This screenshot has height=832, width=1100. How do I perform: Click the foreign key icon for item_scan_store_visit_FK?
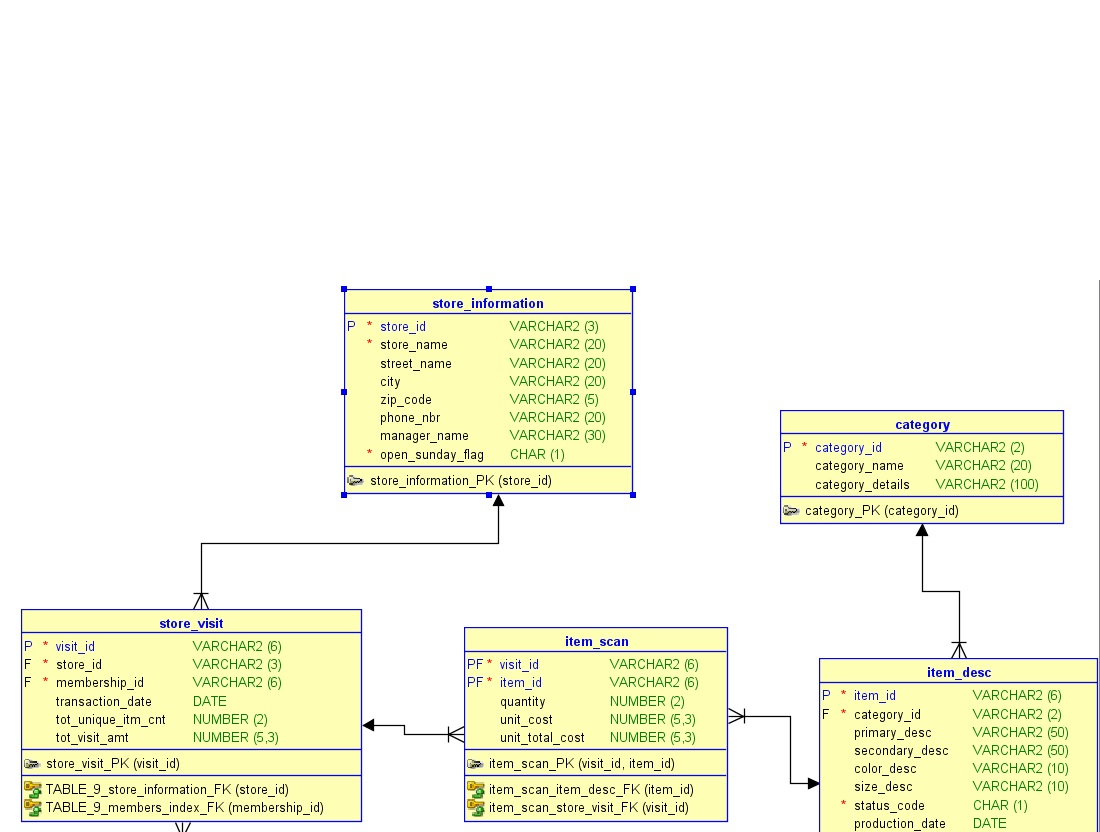point(476,807)
